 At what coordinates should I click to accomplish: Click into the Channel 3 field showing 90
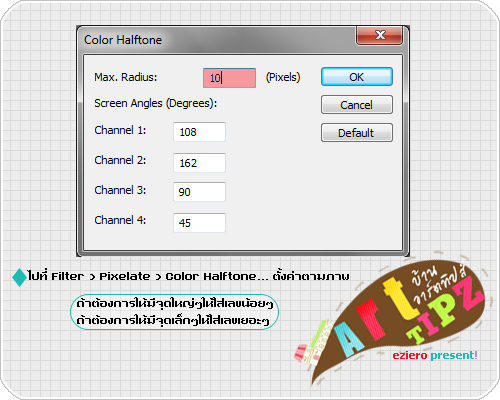(x=199, y=192)
